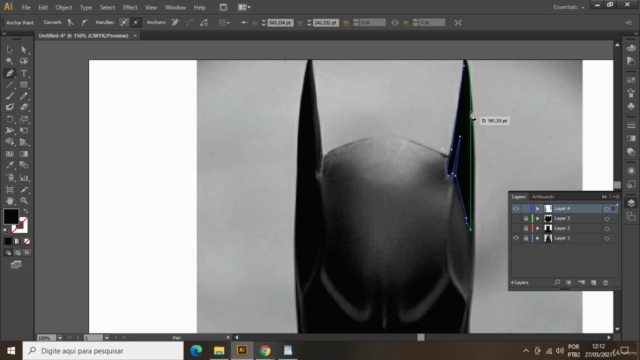This screenshot has width=640, height=360.
Task: Choose the Perspective Grid tool
Action: (24, 142)
